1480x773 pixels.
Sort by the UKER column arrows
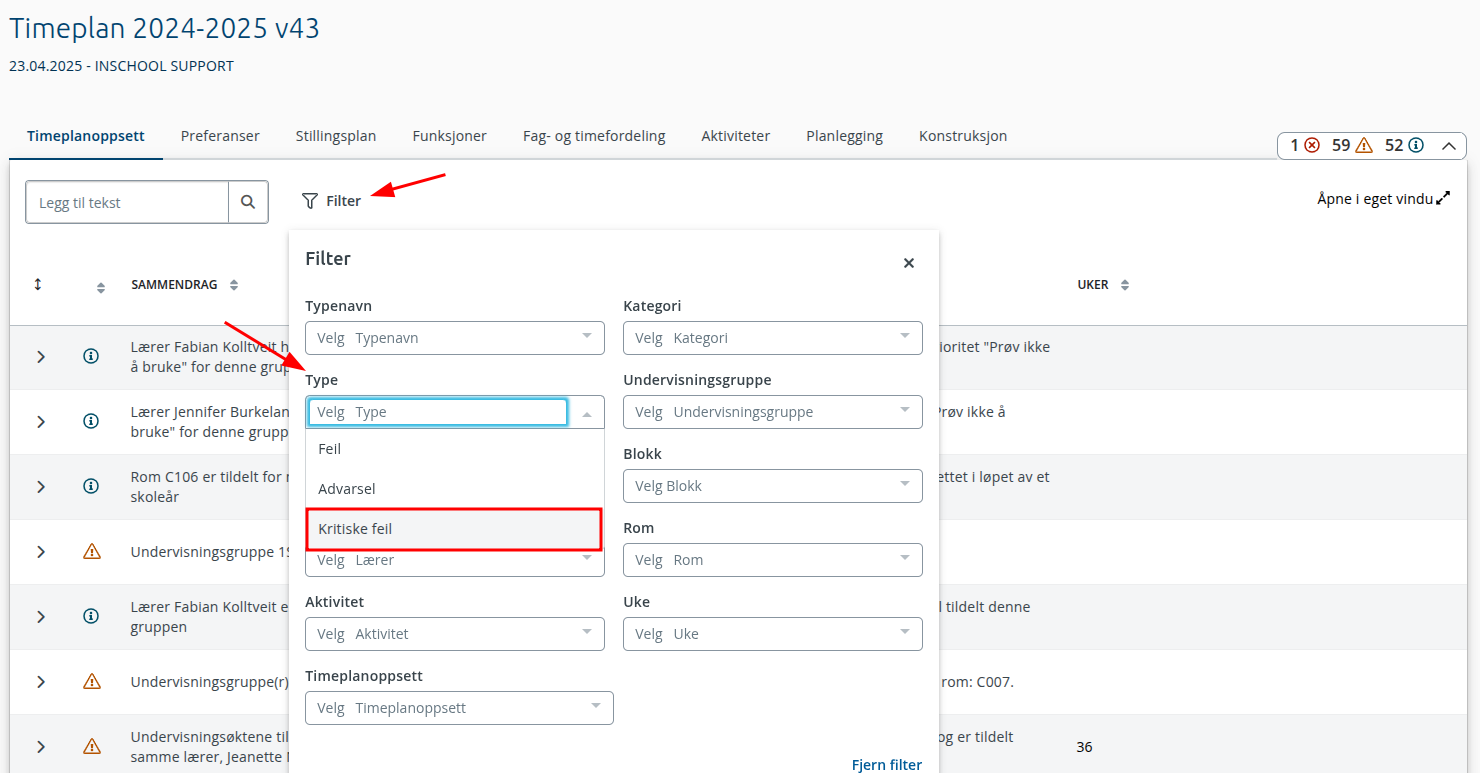tap(1125, 285)
